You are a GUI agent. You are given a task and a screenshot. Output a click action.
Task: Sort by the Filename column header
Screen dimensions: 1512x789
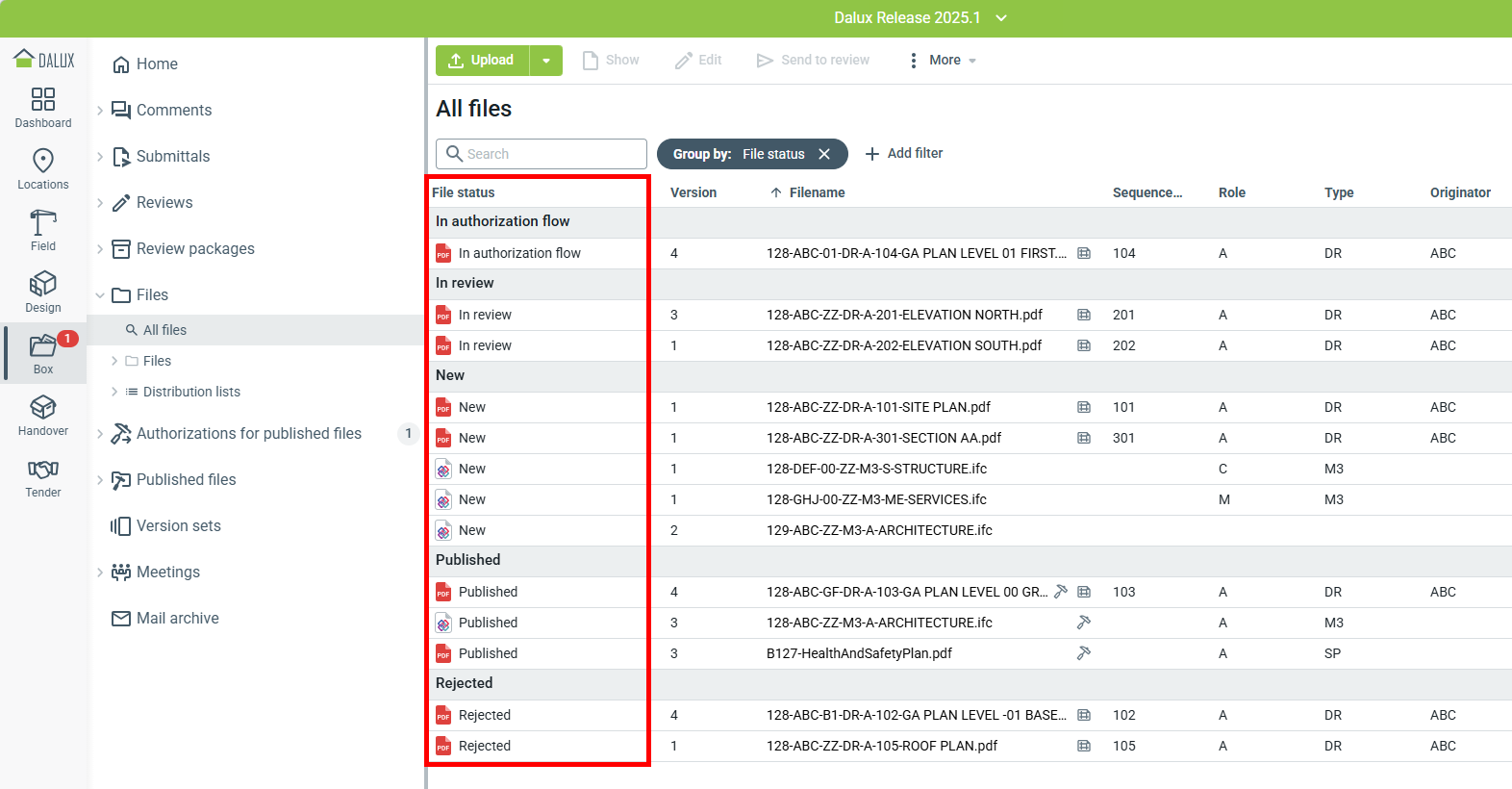pos(817,192)
